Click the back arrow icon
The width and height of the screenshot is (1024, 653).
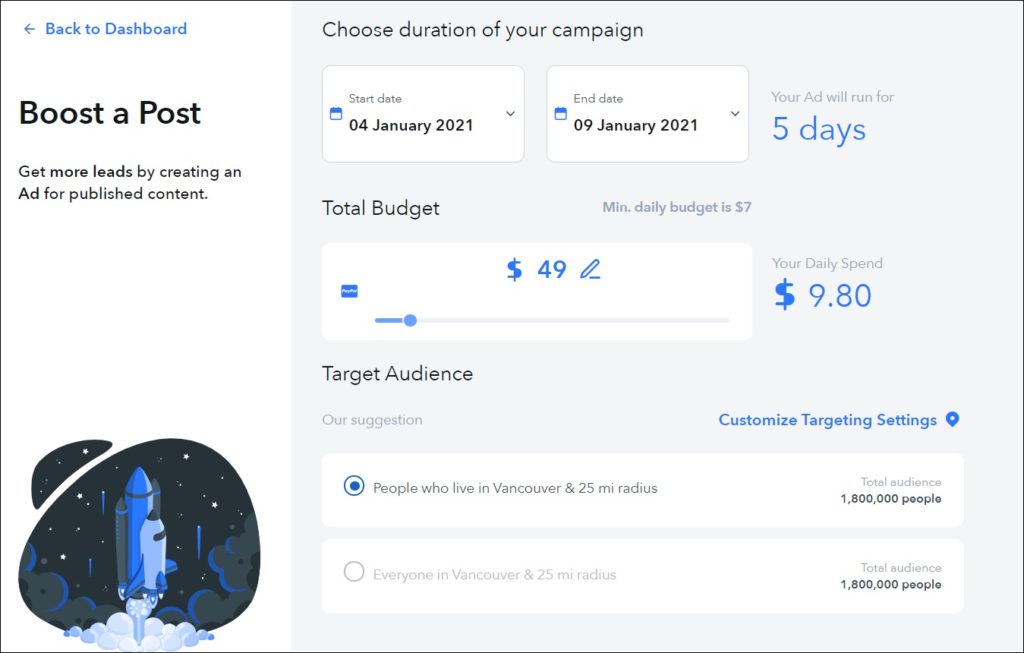coord(29,29)
